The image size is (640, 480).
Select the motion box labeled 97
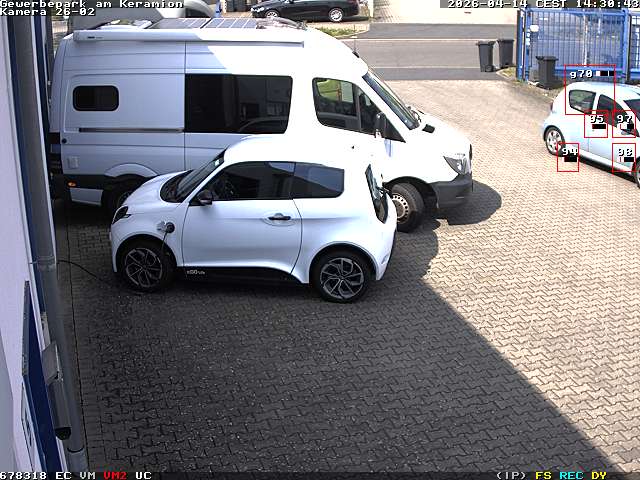(x=624, y=123)
